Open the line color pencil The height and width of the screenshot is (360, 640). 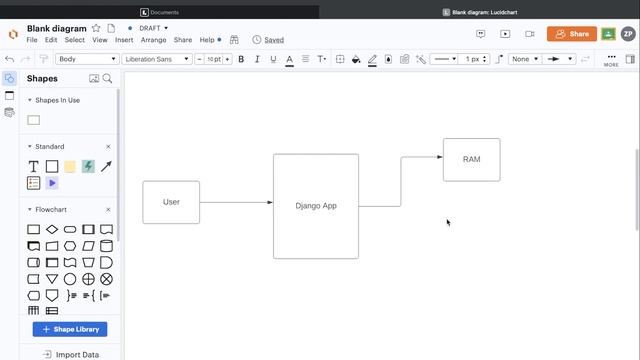372,60
